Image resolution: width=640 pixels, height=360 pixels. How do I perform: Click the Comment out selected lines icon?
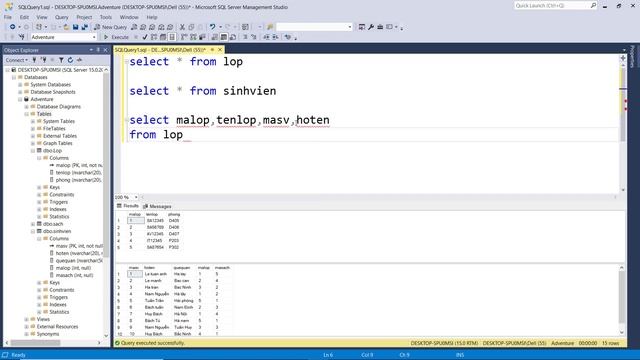tap(245, 37)
